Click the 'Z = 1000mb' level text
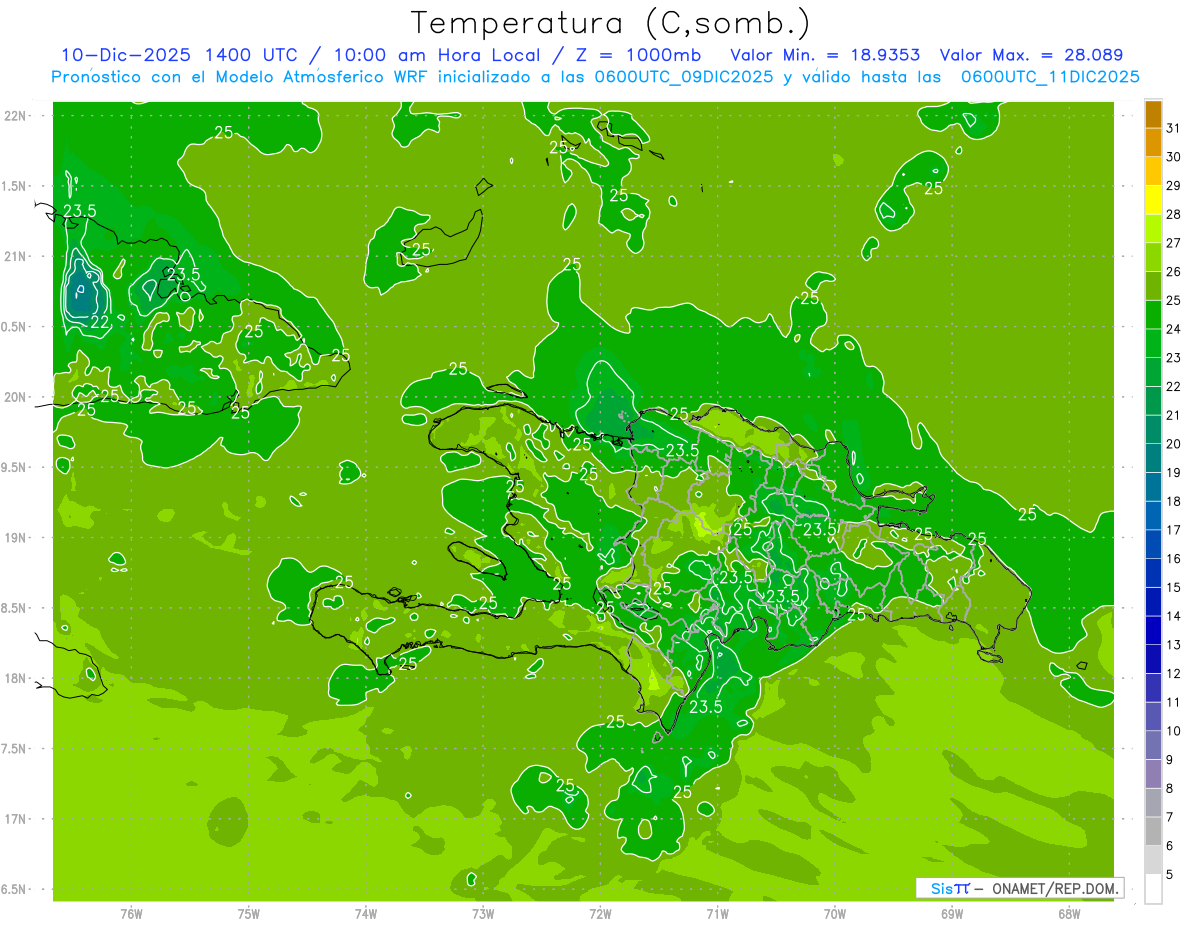The image size is (1200, 927). pyautogui.click(x=636, y=55)
